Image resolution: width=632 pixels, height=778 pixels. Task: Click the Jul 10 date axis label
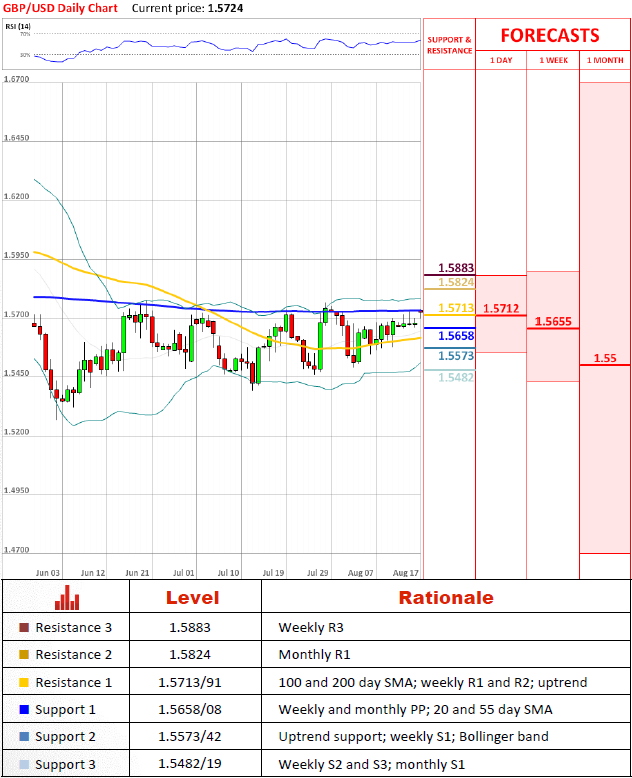point(228,573)
